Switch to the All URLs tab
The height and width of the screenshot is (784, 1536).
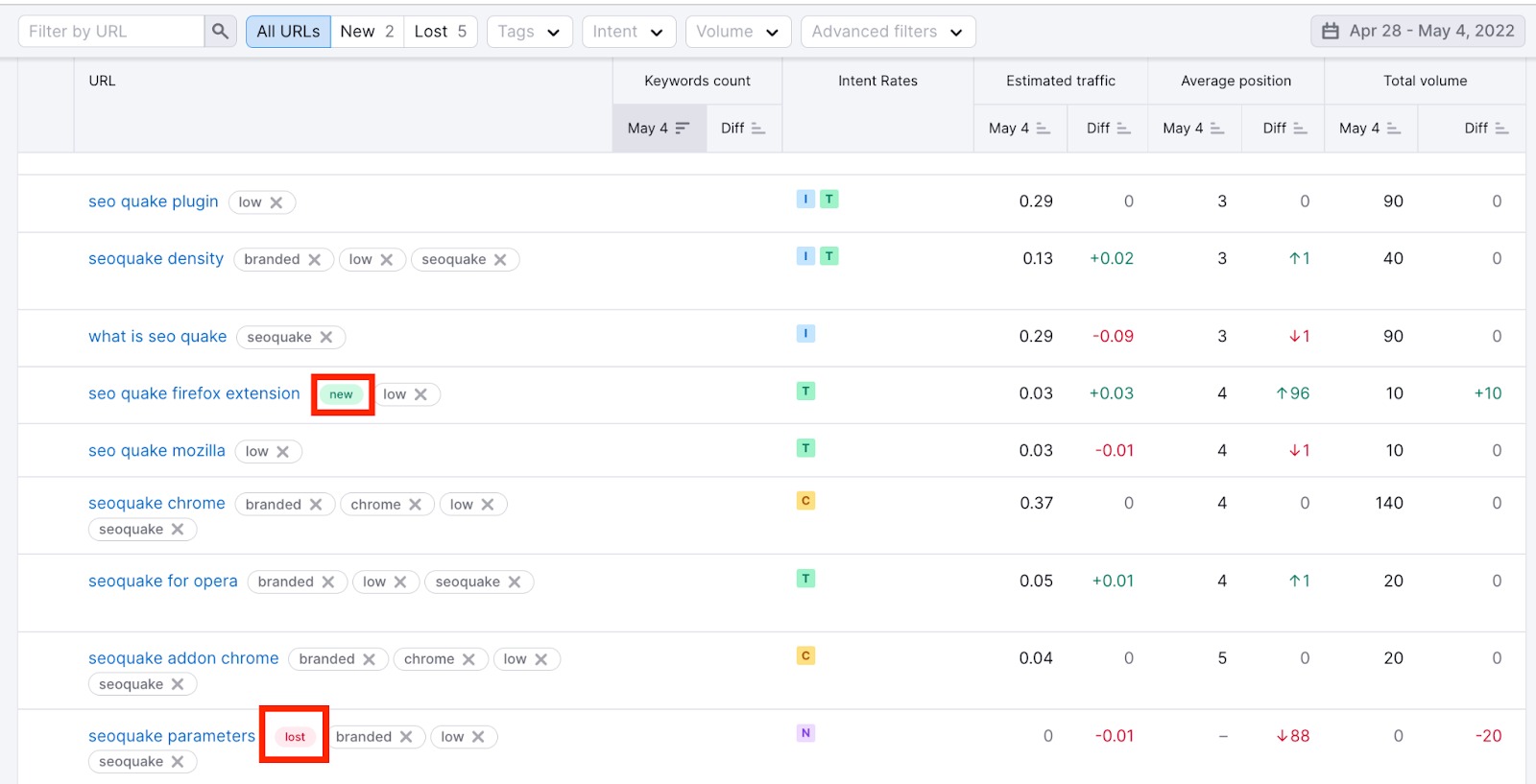(288, 32)
